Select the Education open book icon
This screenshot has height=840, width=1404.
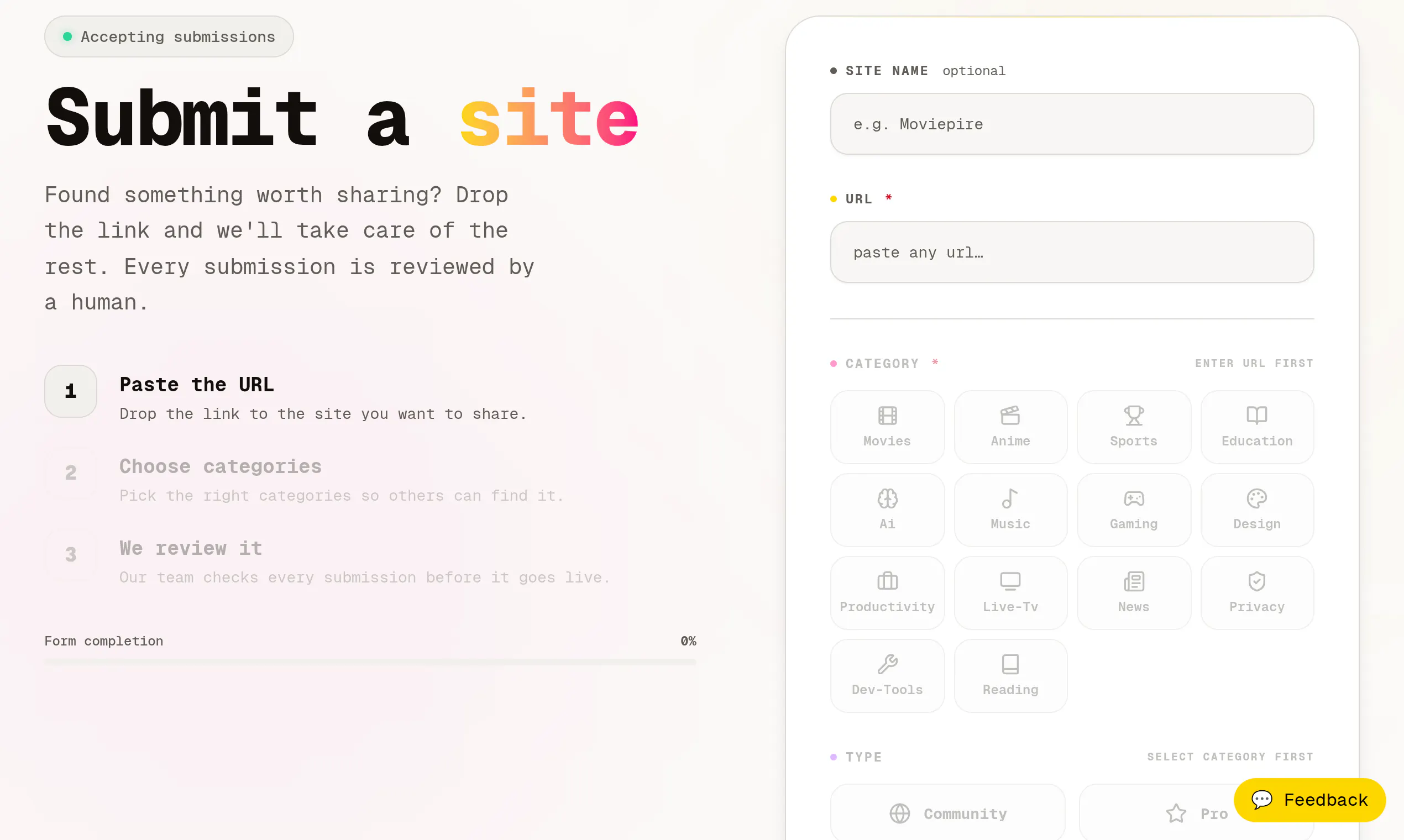1257,416
